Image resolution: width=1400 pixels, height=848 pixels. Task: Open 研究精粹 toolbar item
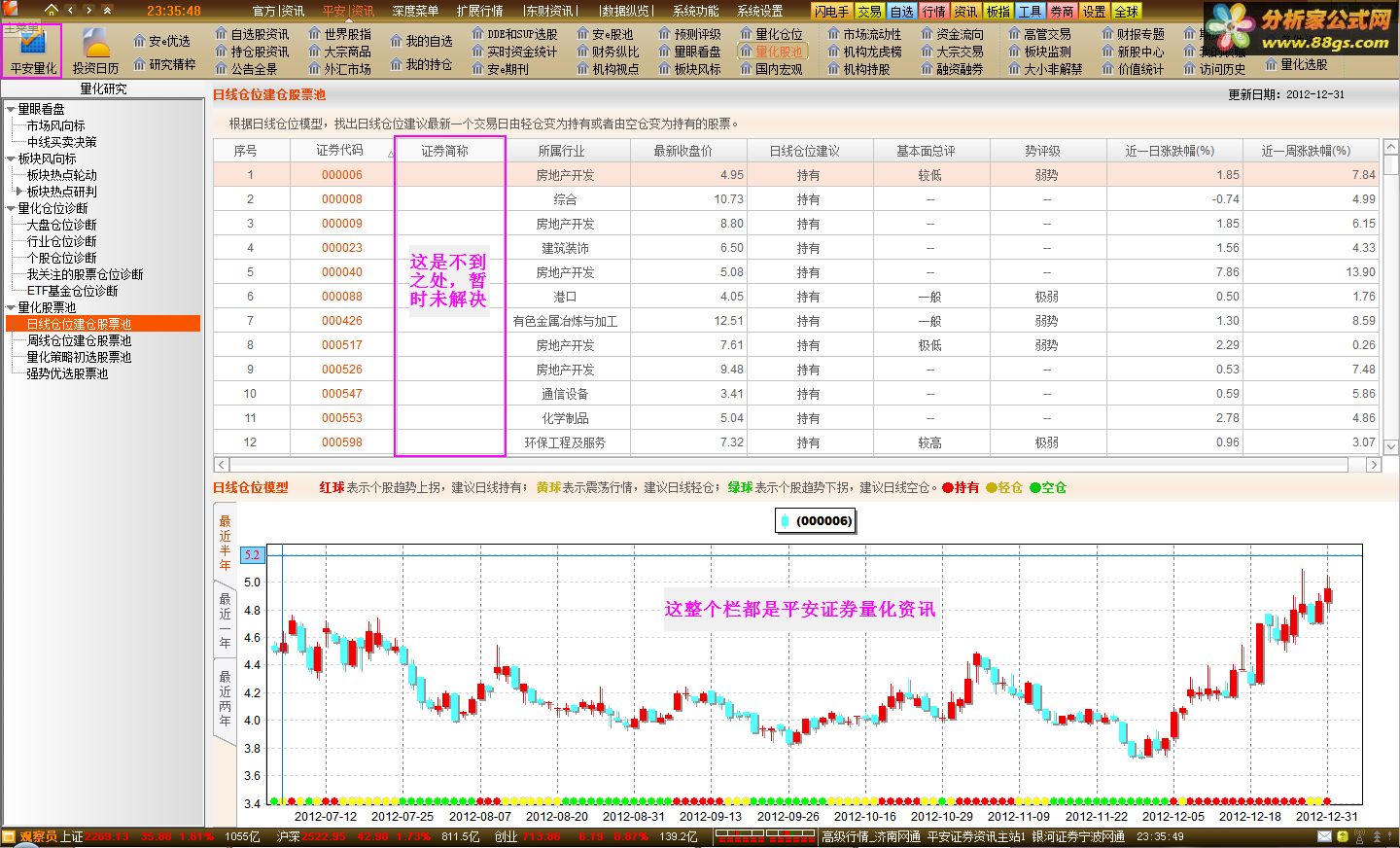point(164,64)
